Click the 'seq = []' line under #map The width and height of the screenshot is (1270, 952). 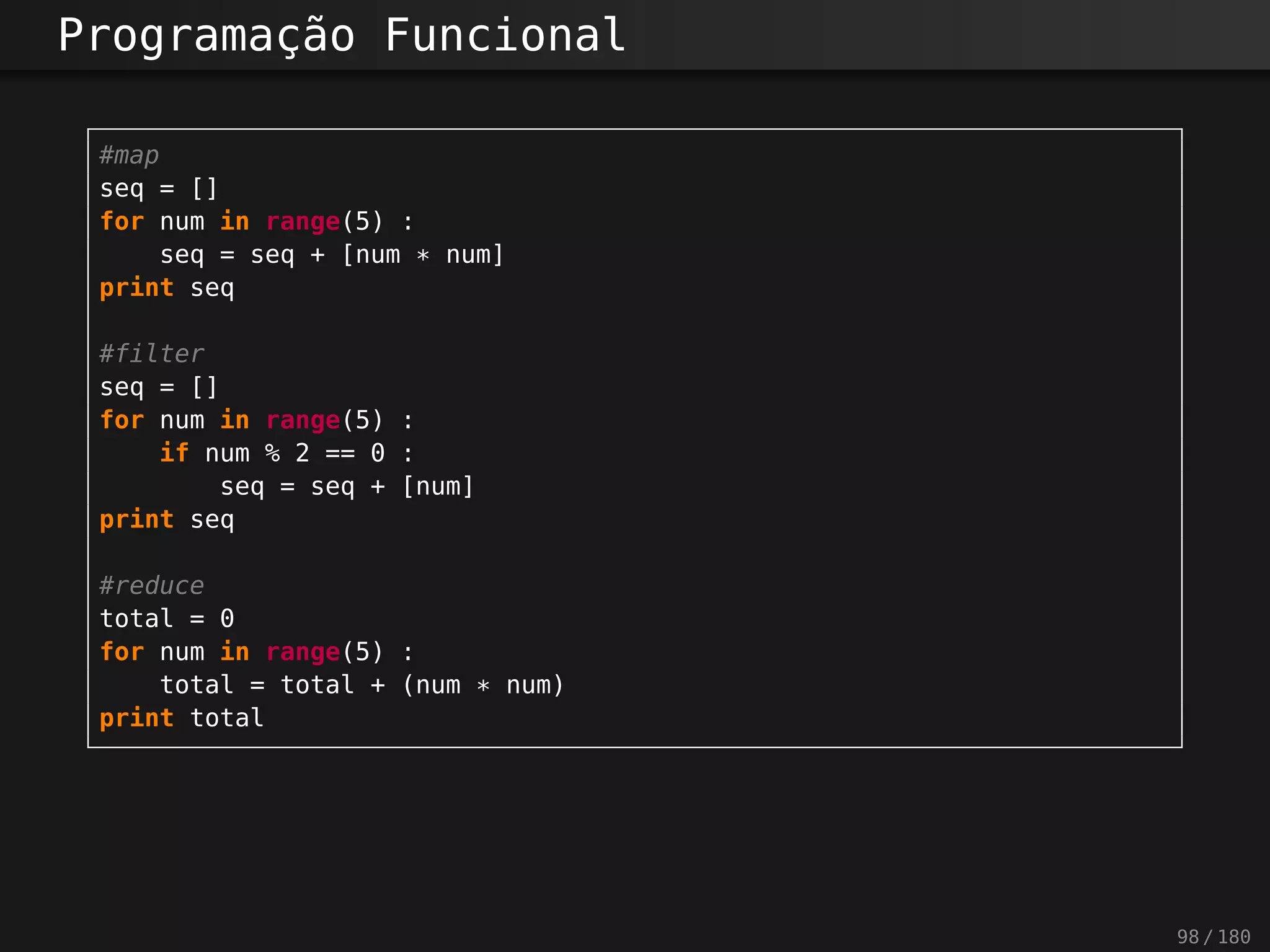pos(159,188)
